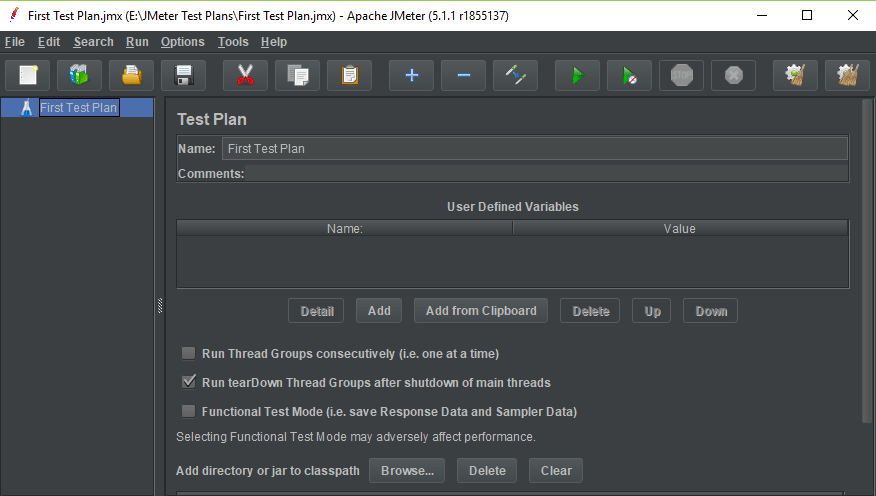
Task: Click the Clear results broom icon
Action: tap(795, 75)
